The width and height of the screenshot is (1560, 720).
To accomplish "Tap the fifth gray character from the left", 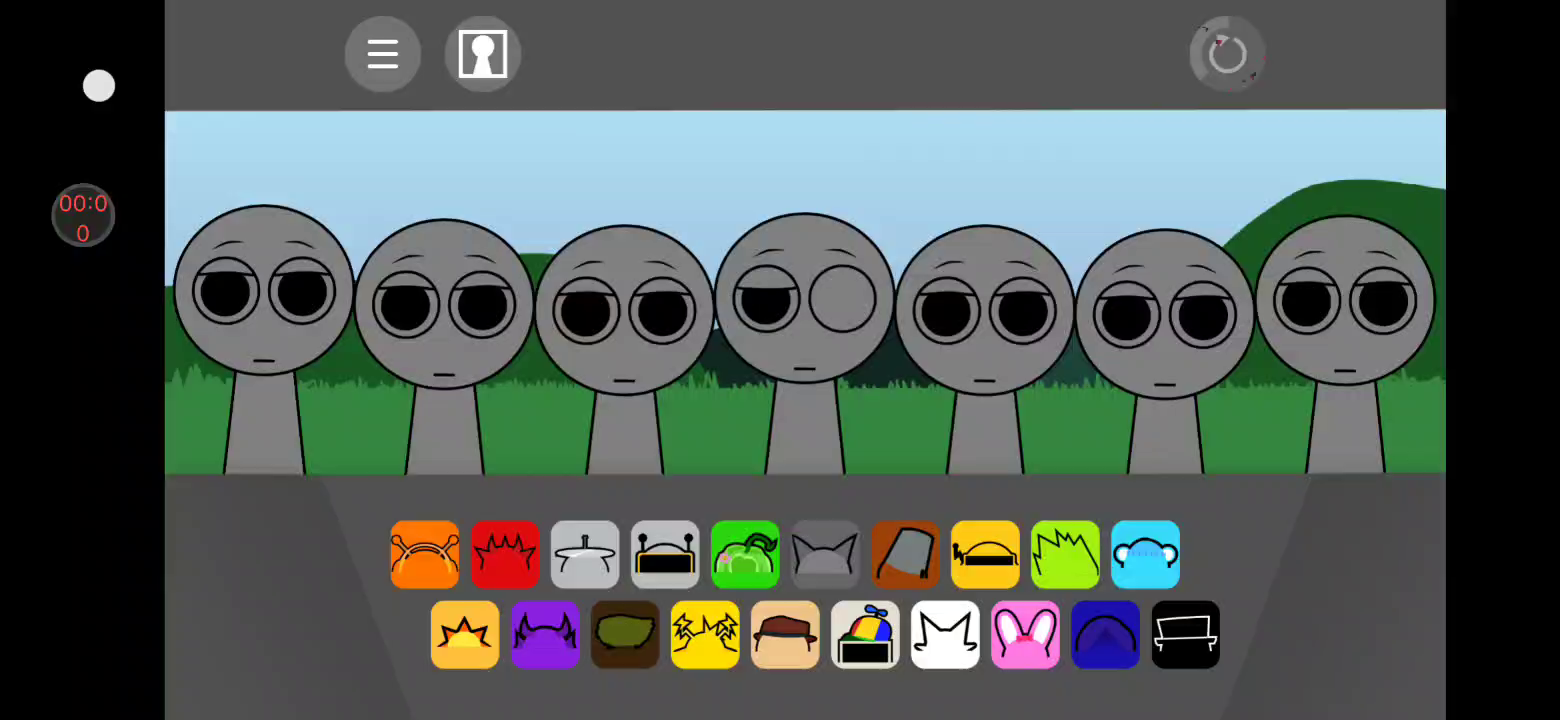I will [984, 350].
